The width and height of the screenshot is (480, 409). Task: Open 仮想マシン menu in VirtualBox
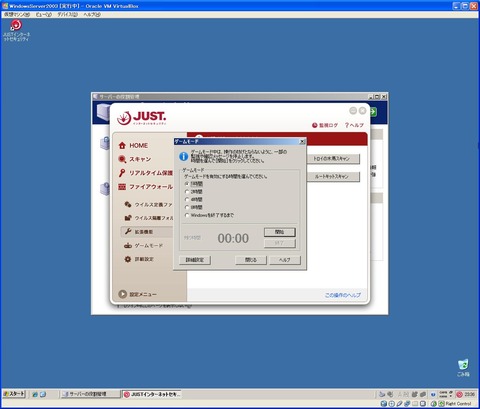pos(17,15)
